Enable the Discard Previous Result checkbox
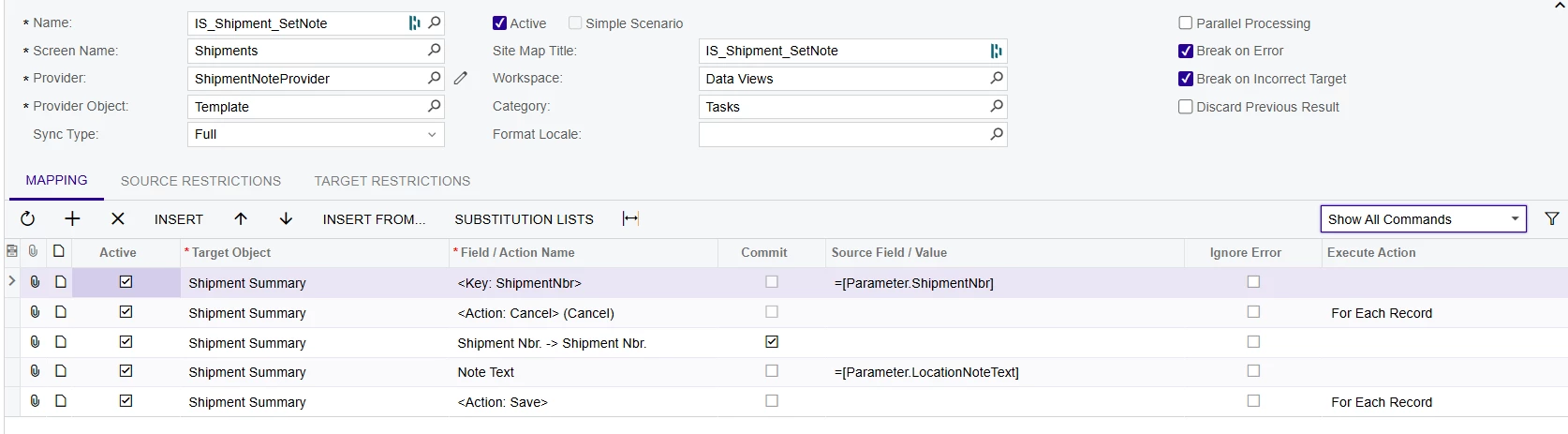The width and height of the screenshot is (1568, 434). pyautogui.click(x=1186, y=107)
